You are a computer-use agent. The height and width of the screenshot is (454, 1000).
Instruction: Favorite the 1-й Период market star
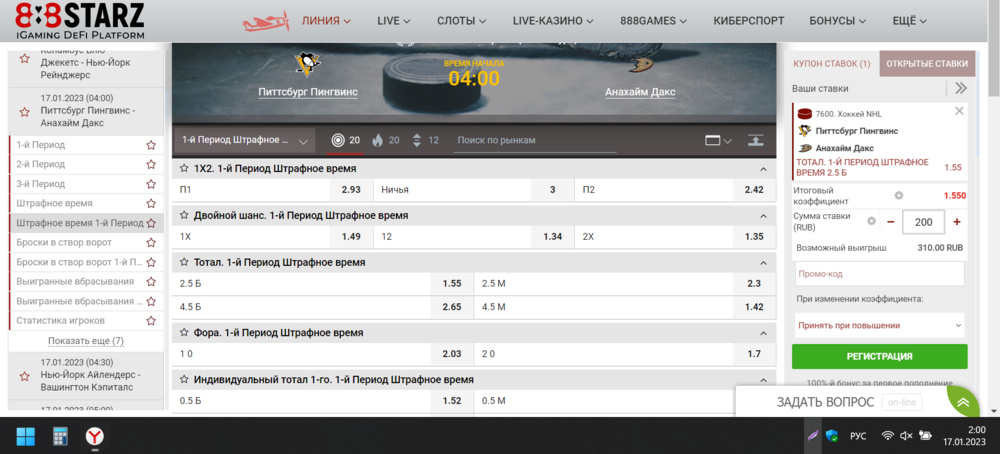click(151, 145)
